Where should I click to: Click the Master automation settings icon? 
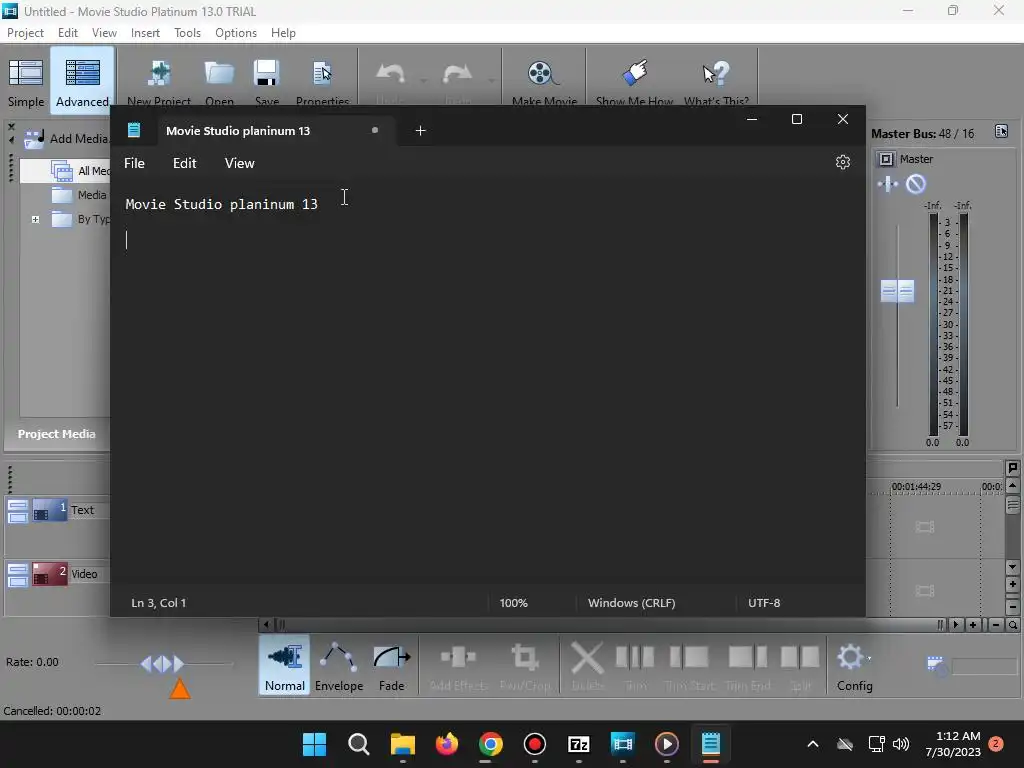[888, 184]
